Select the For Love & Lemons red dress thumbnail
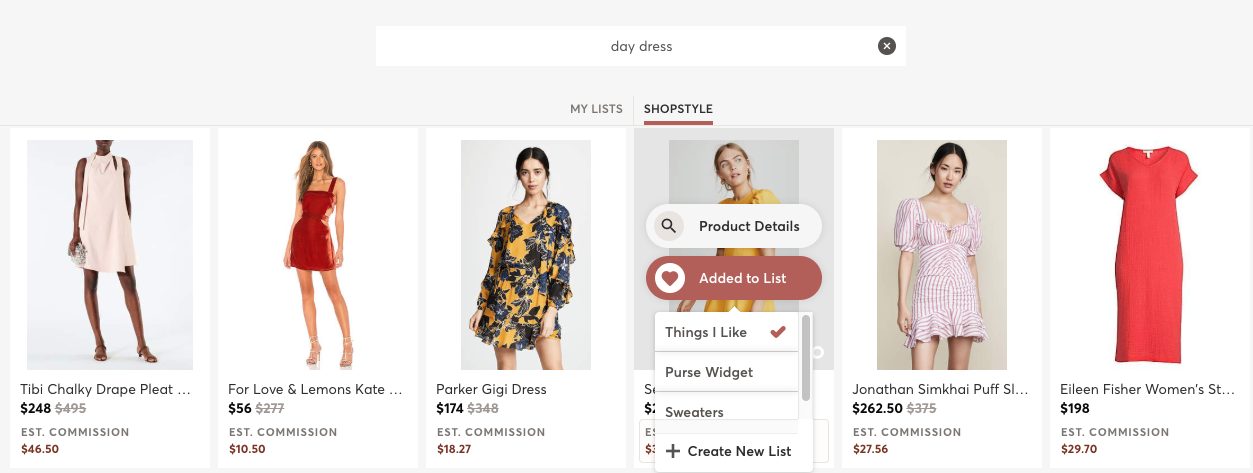The image size is (1253, 473). (318, 255)
